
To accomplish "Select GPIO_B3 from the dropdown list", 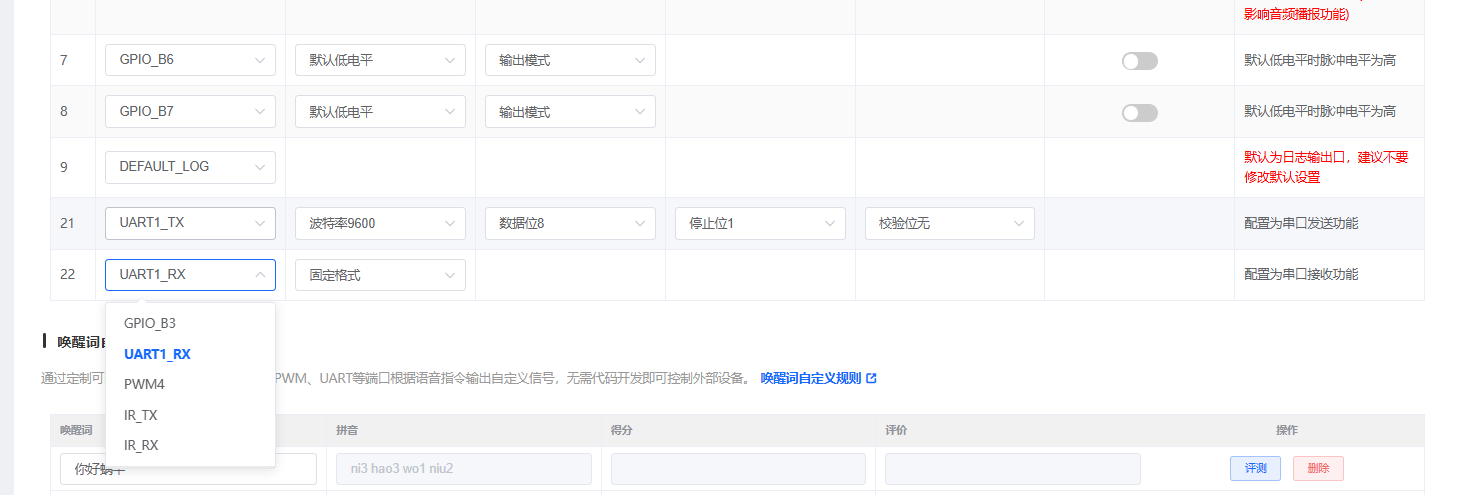I will coord(190,323).
